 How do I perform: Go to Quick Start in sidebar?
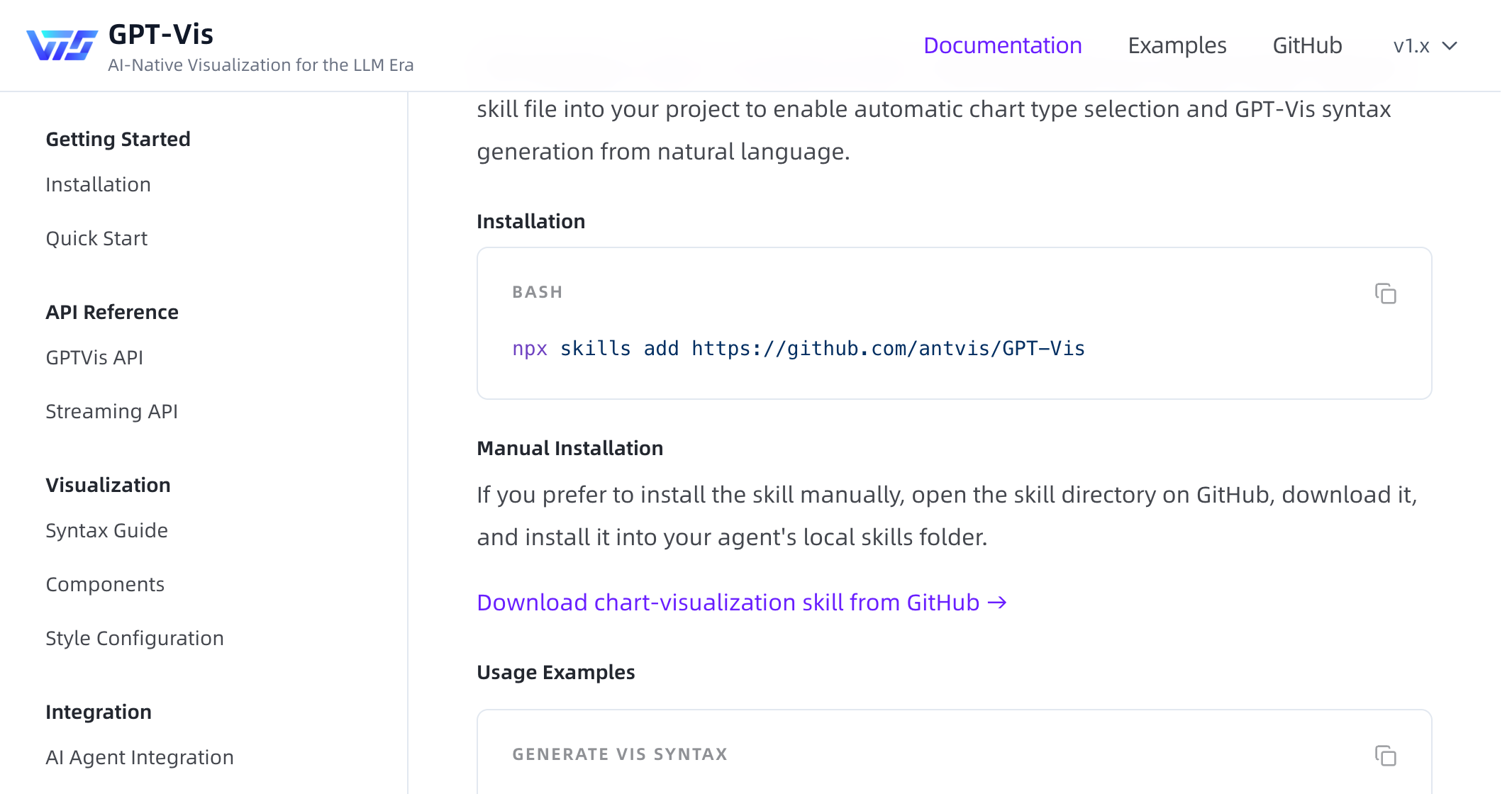[96, 238]
